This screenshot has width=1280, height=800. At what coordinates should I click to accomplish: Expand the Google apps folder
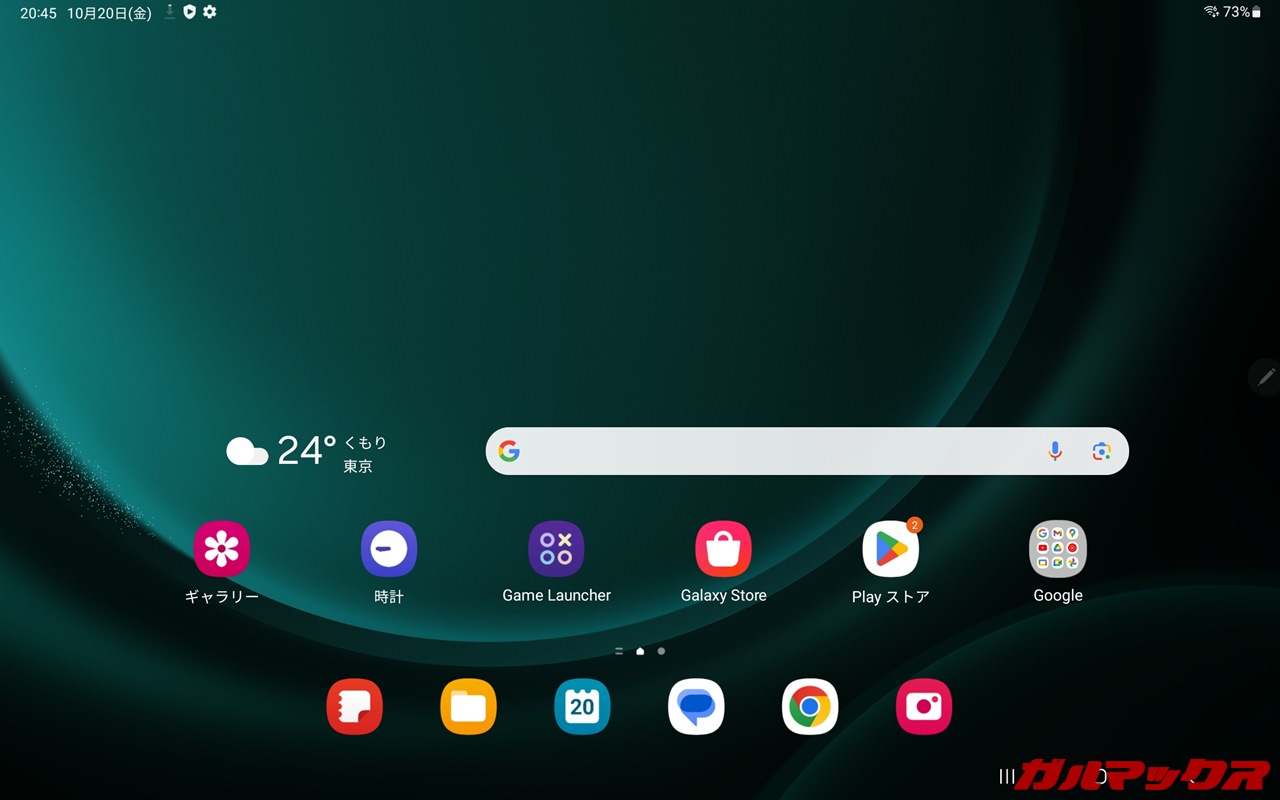[1057, 549]
